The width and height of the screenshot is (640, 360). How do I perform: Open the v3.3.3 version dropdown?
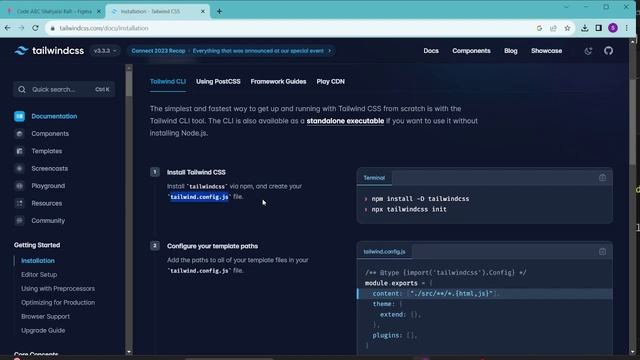(x=105, y=51)
